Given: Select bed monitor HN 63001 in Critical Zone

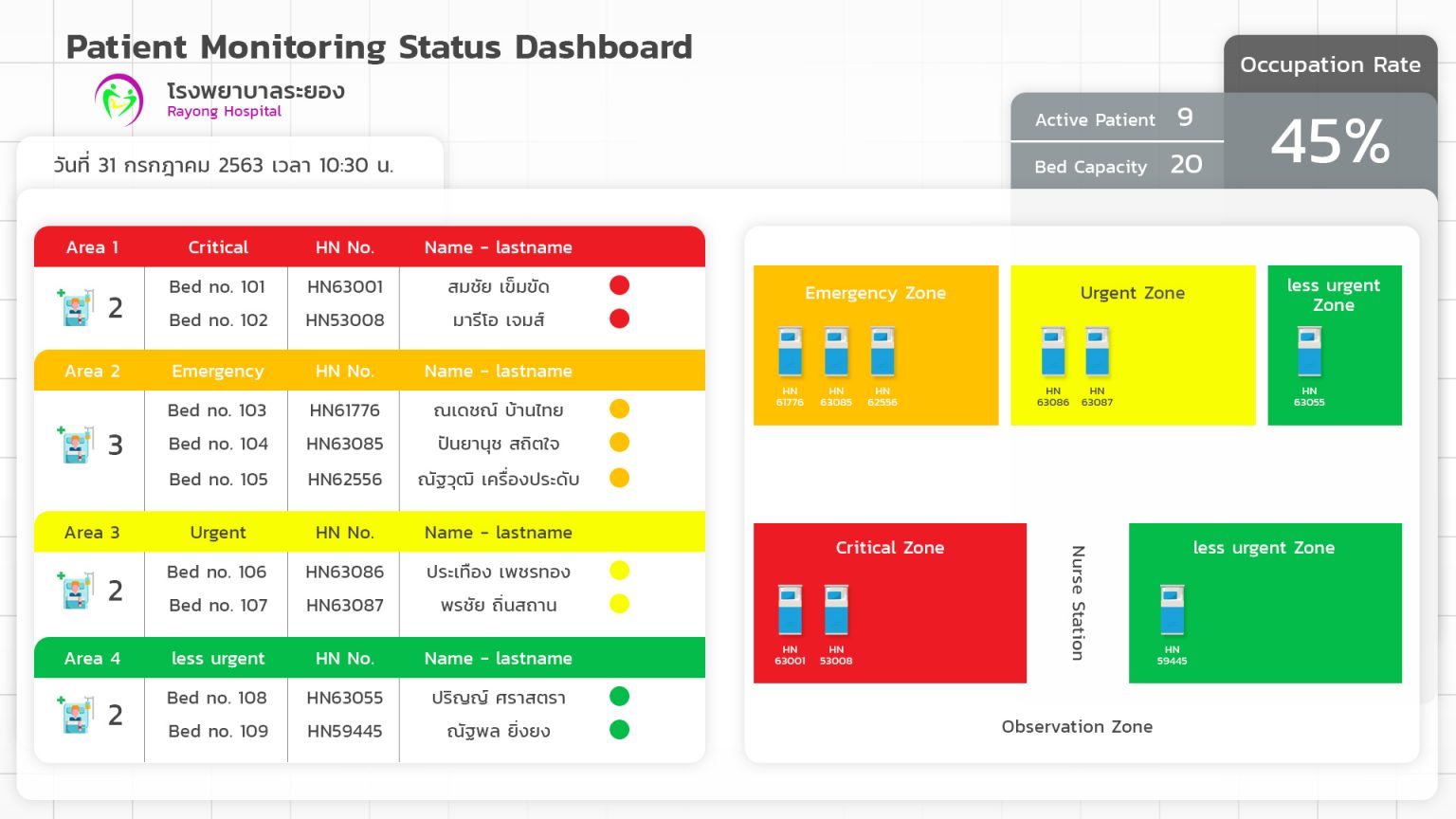Looking at the screenshot, I should [790, 610].
